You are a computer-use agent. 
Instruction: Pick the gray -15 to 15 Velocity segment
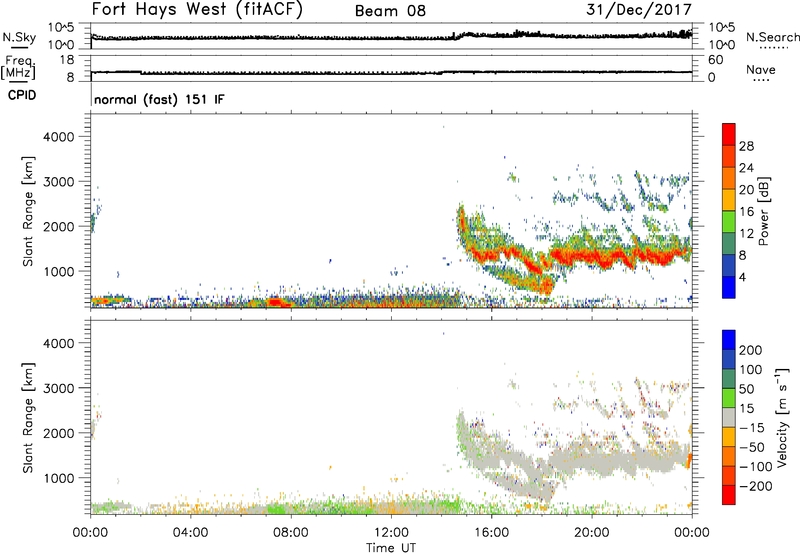(729, 418)
